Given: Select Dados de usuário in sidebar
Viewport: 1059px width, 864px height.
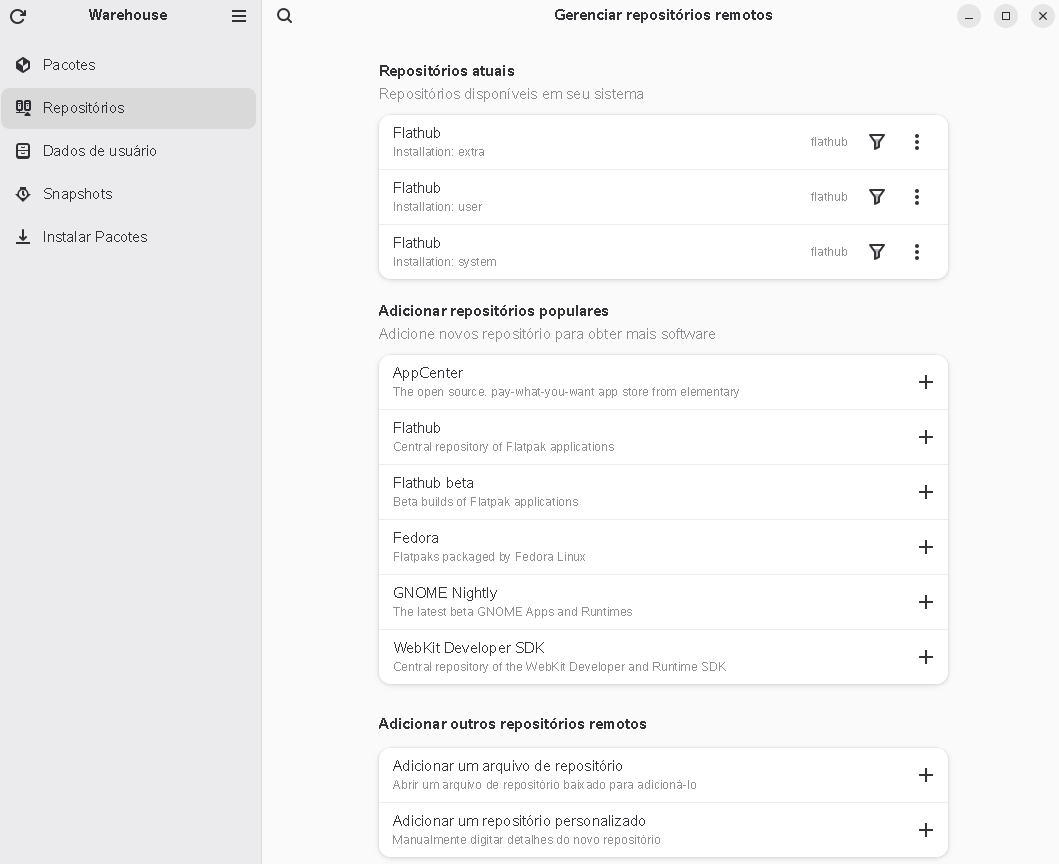Looking at the screenshot, I should (99, 151).
